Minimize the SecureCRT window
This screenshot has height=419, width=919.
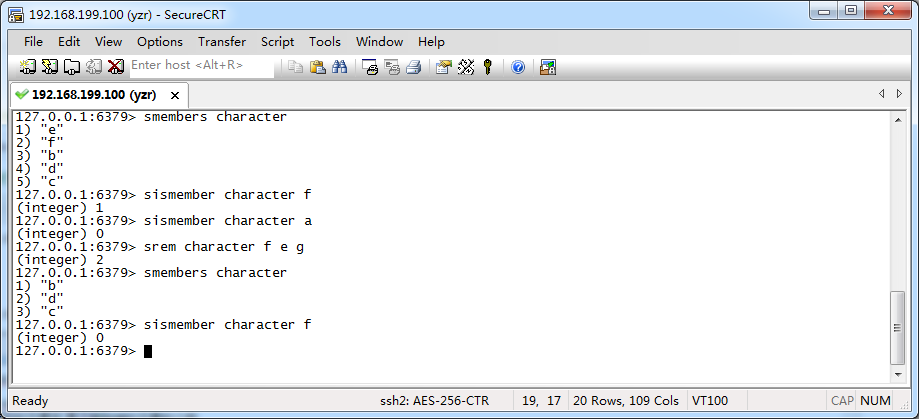[825, 11]
